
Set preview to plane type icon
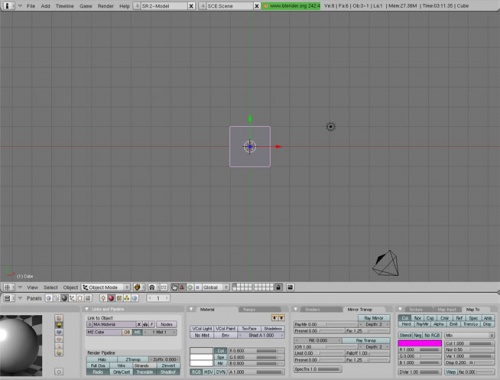click(59, 318)
